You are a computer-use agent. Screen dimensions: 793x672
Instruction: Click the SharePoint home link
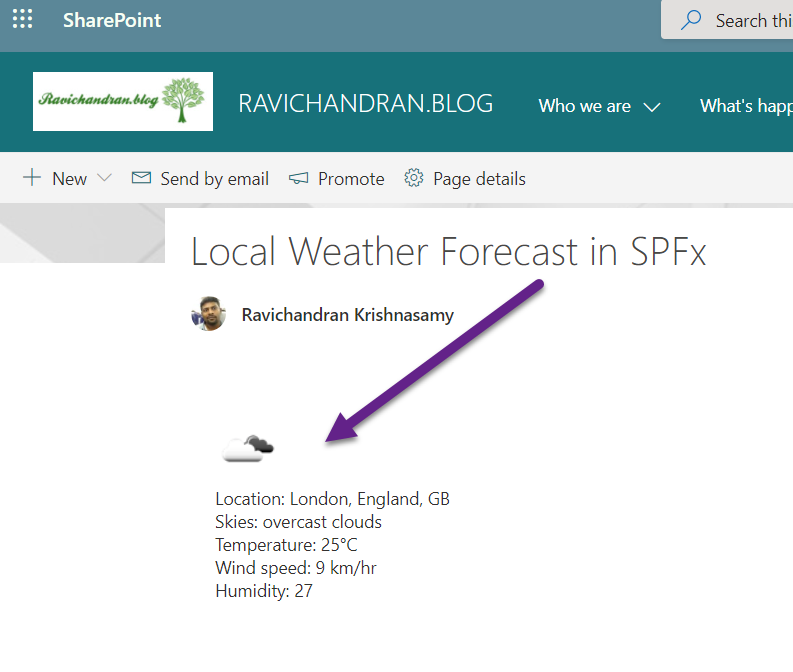[x=112, y=20]
